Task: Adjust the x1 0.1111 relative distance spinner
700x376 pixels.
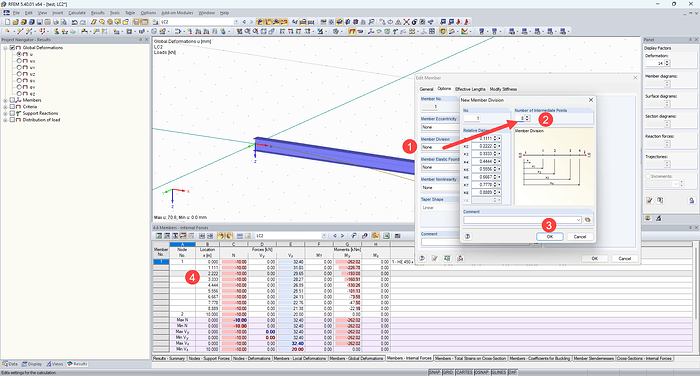Action: point(495,138)
